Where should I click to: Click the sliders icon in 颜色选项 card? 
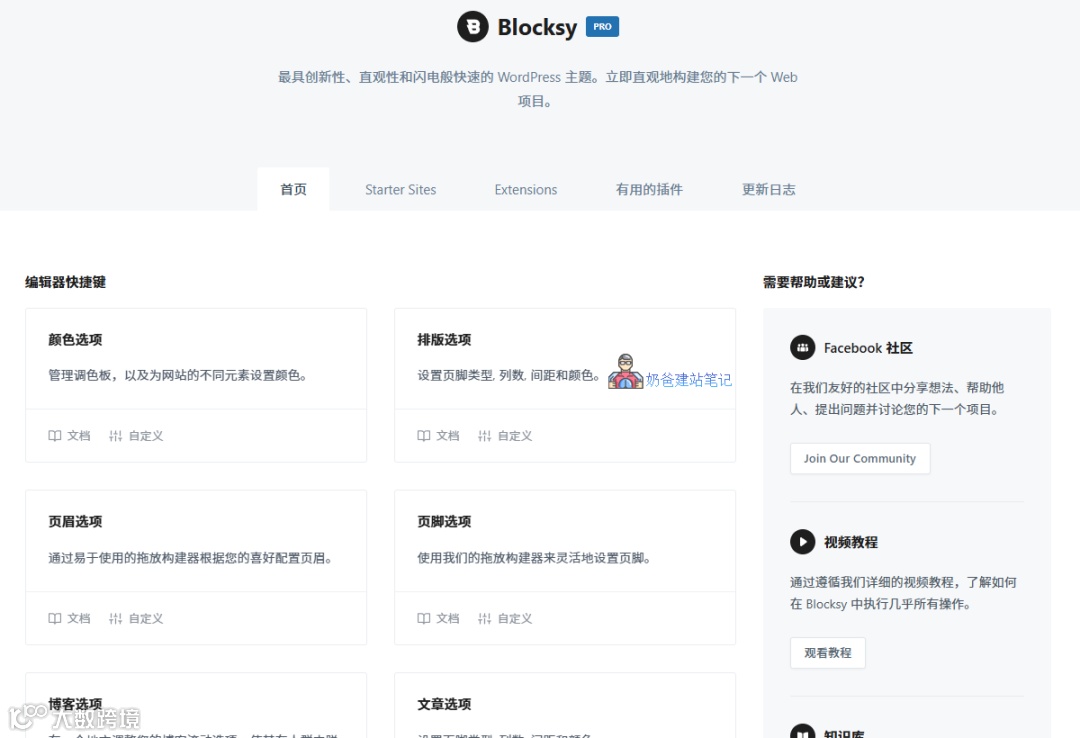(115, 435)
